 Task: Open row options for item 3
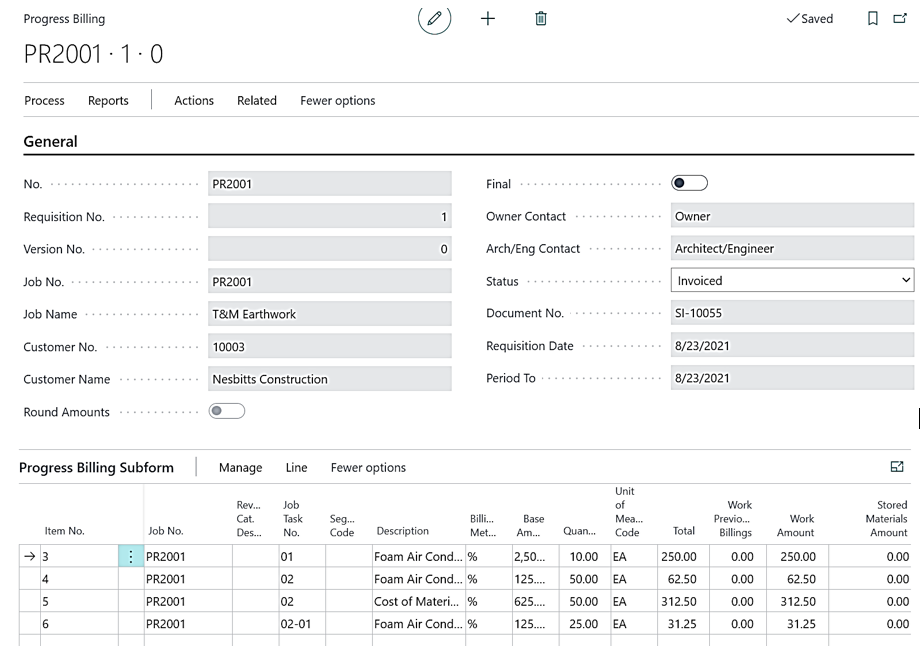pos(131,556)
